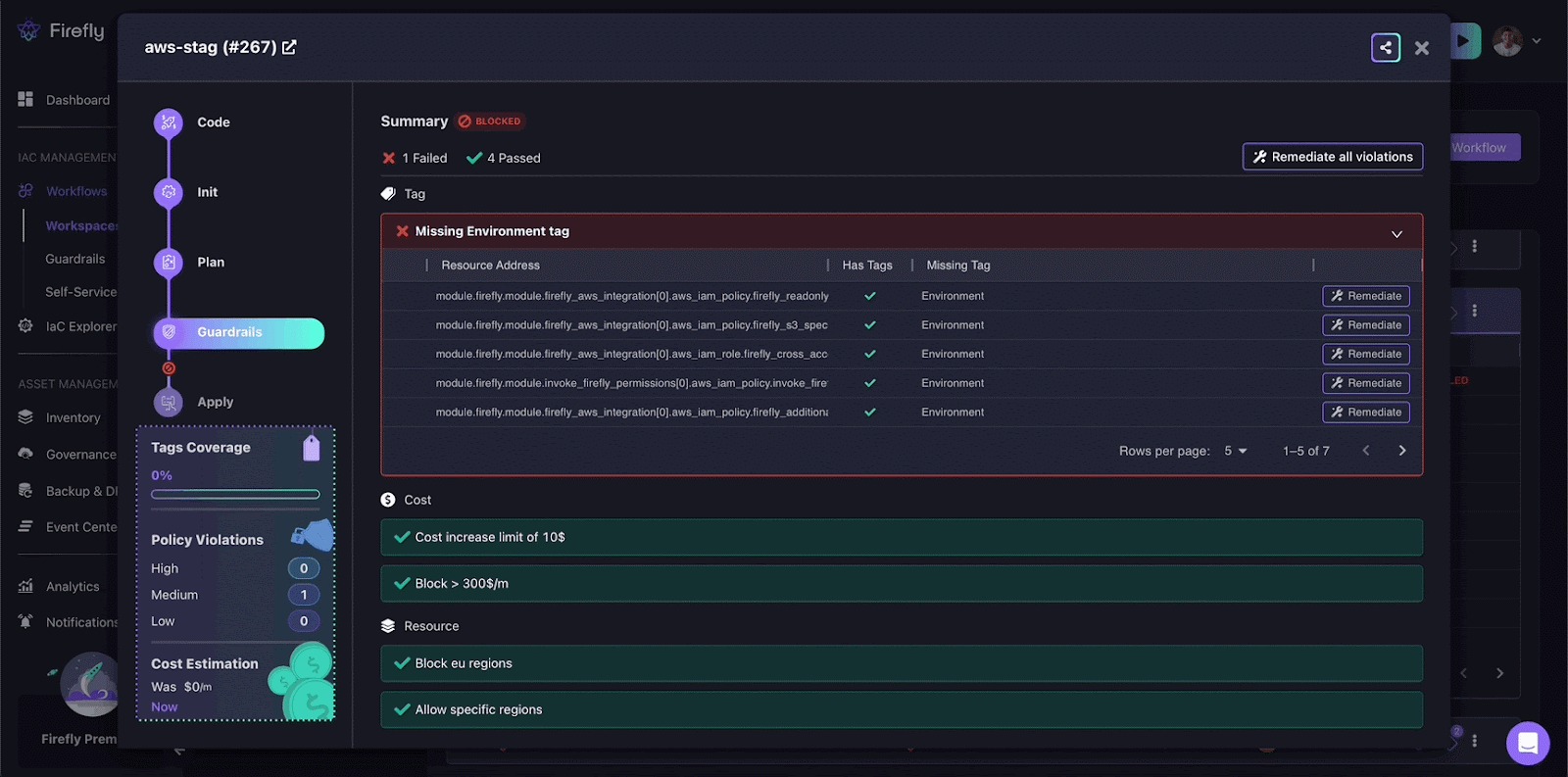Viewport: 1568px width, 777px height.
Task: Remediate firefly_addition policy row
Action: click(x=1366, y=413)
